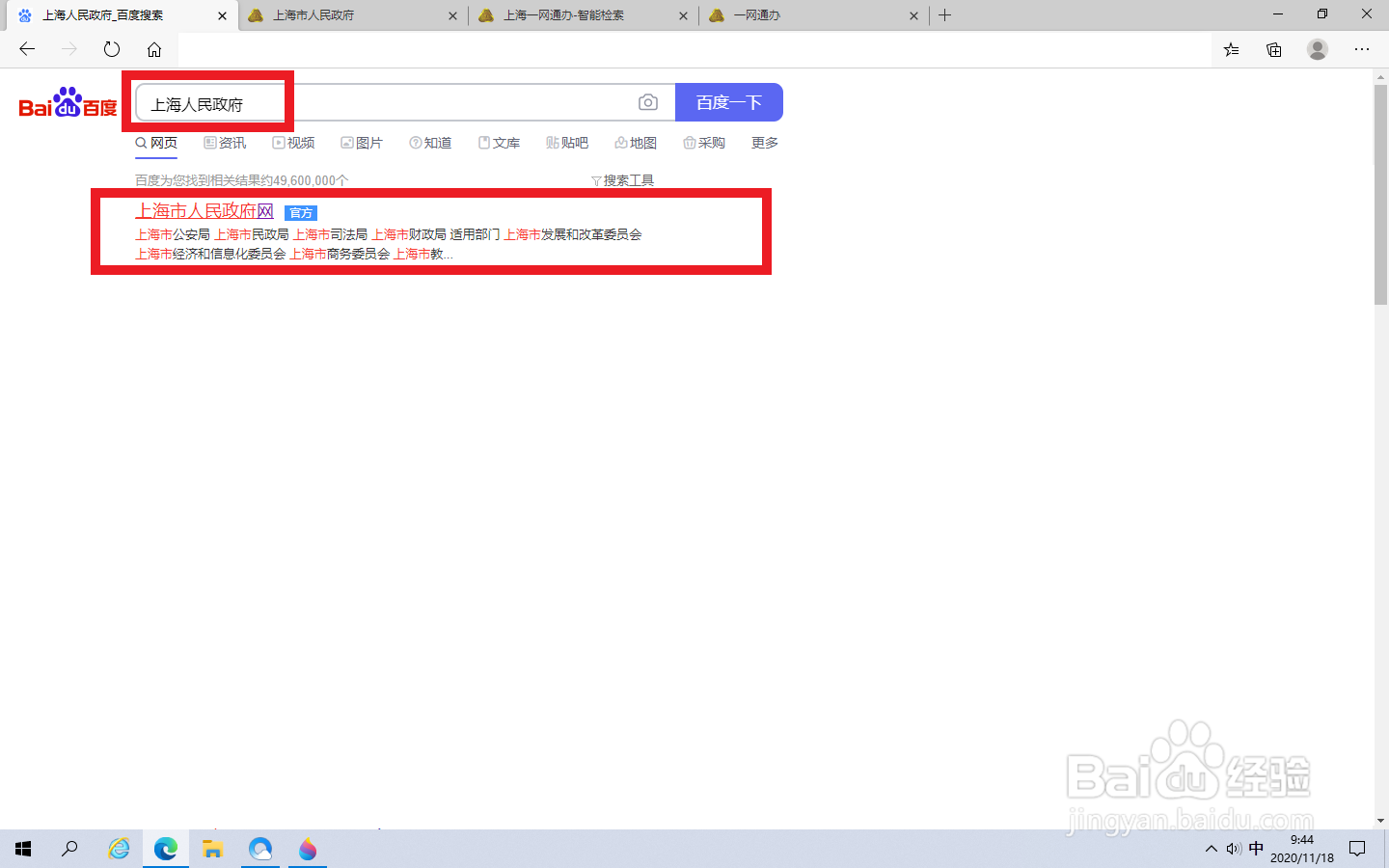
Task: Click the Microsoft Edge taskbar icon
Action: [x=166, y=849]
